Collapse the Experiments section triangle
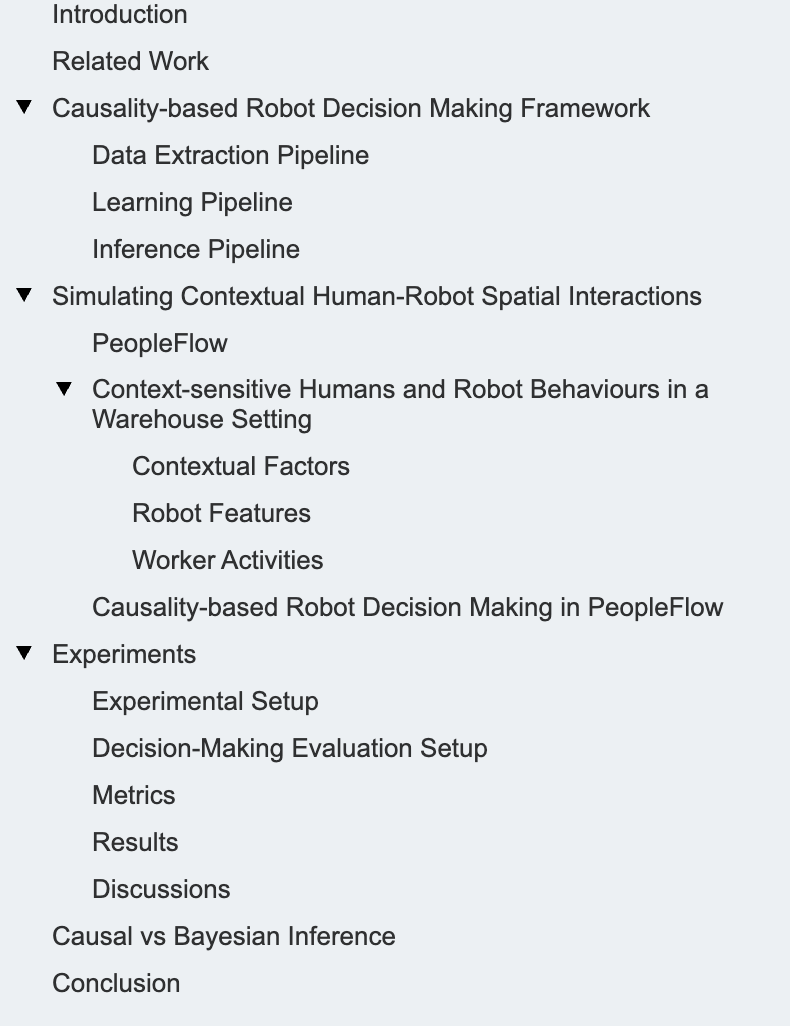 click(25, 653)
